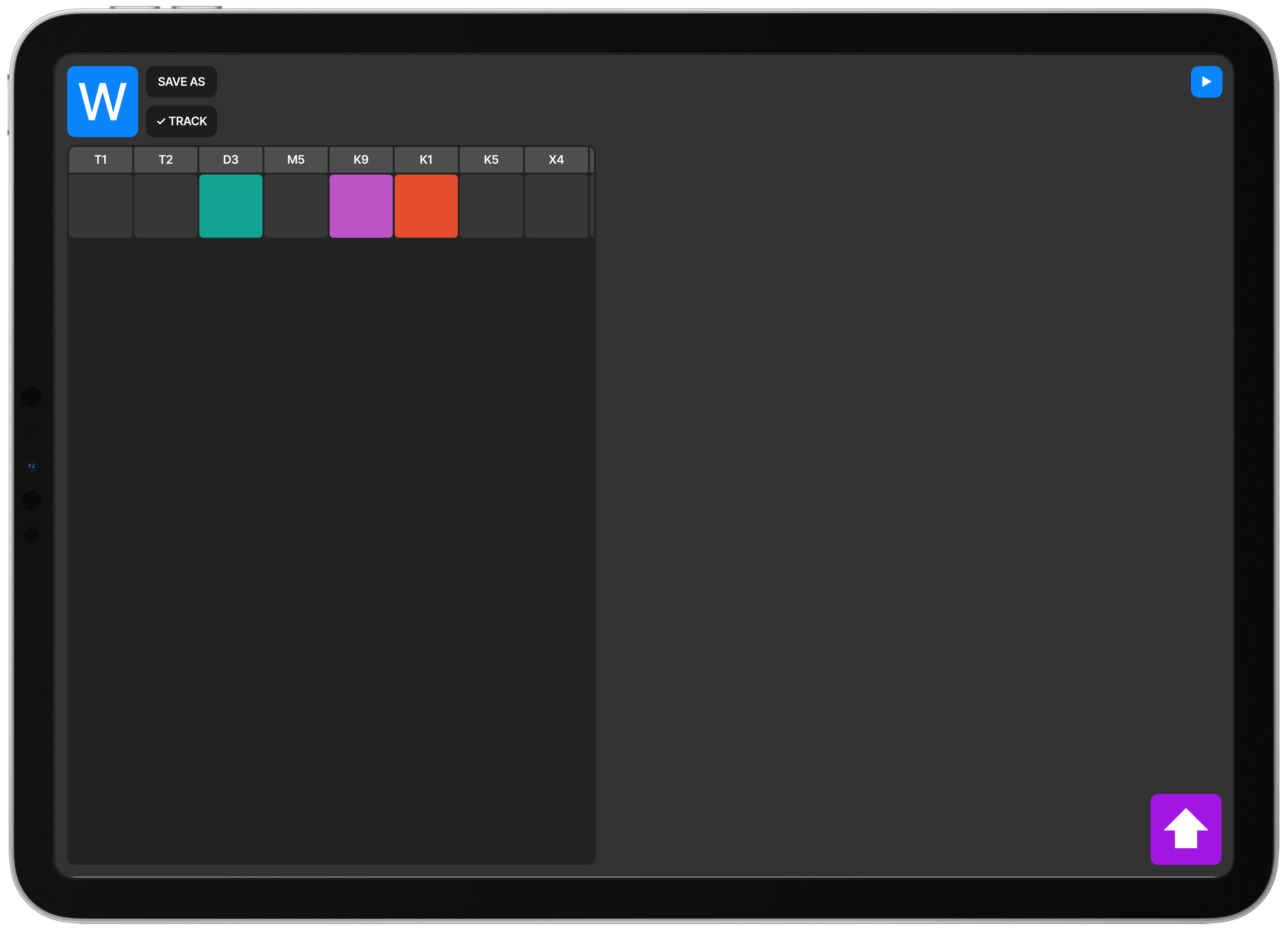Click the teal cell under D3
The height and width of the screenshot is (932, 1288).
pyautogui.click(x=231, y=206)
